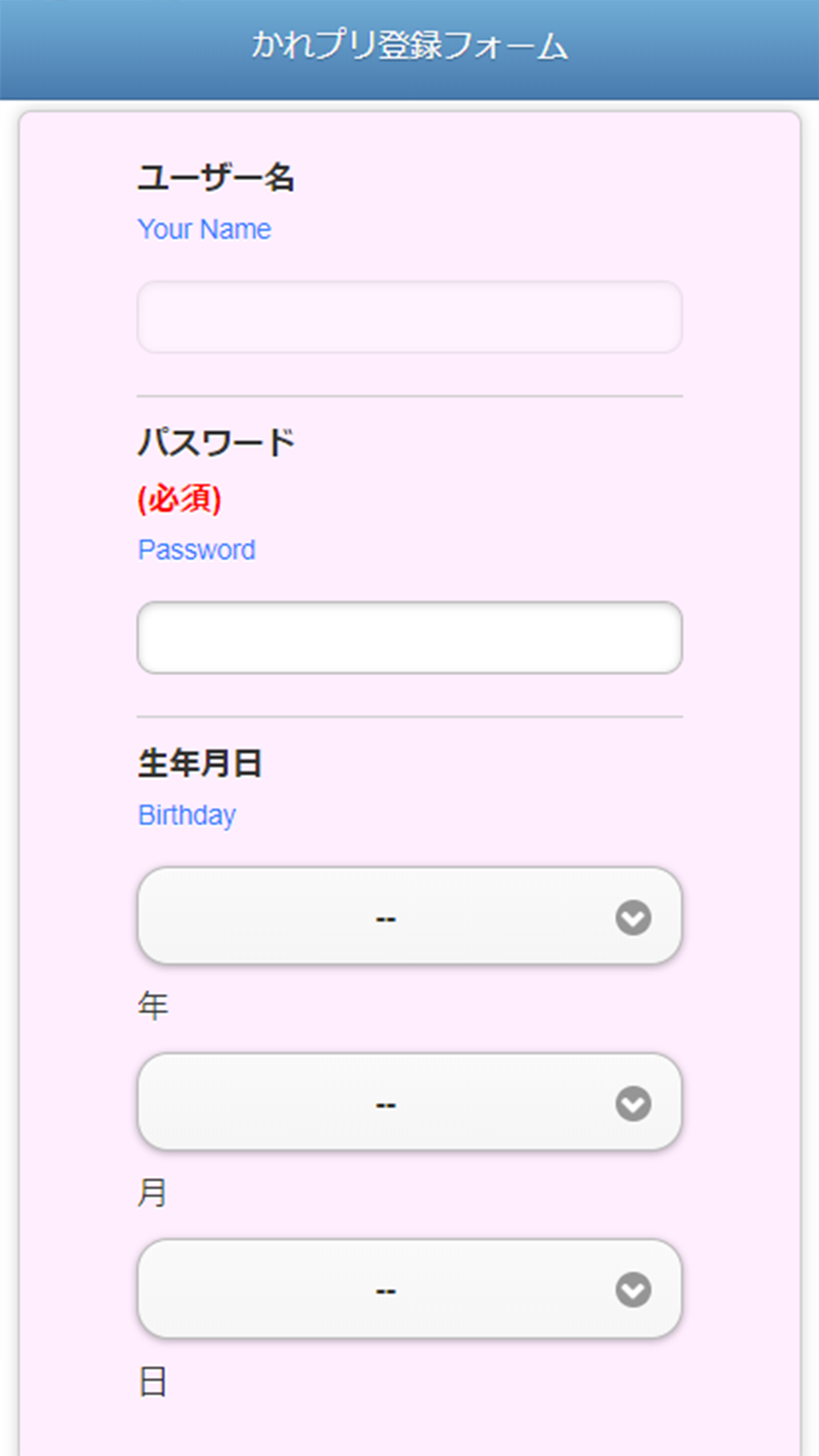The image size is (819, 1456).
Task: Click the year dropdown arrow icon
Action: 633,917
